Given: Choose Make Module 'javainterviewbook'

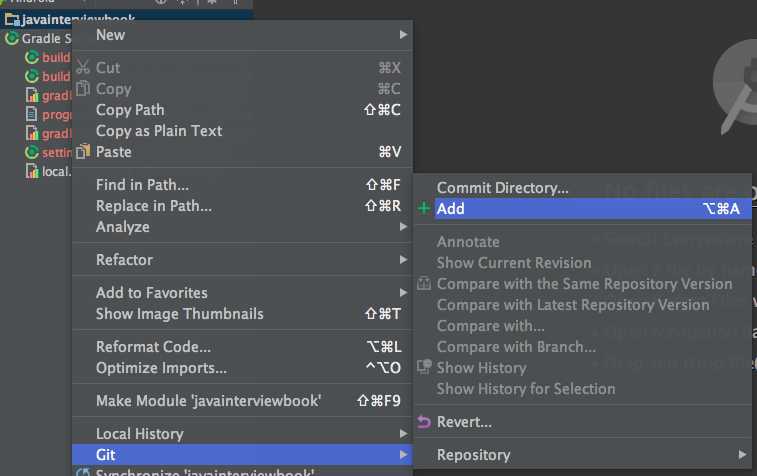Looking at the screenshot, I should point(208,401).
